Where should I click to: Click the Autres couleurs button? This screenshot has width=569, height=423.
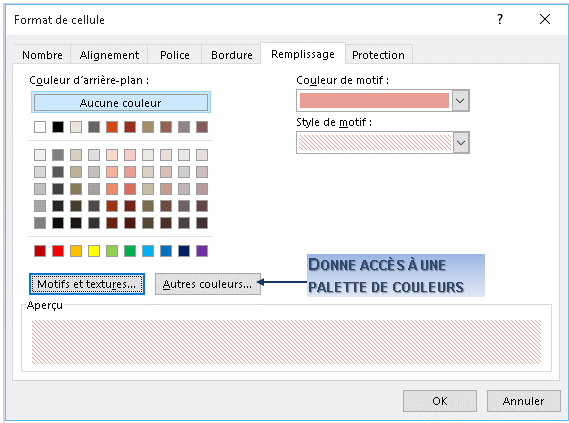208,284
